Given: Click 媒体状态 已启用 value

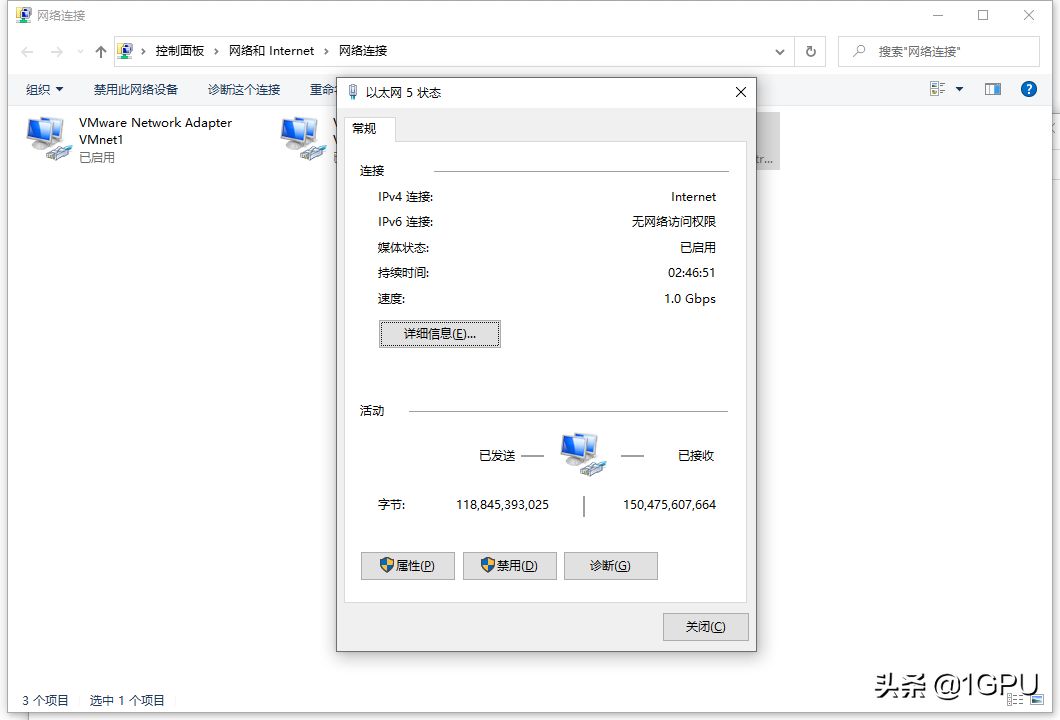Looking at the screenshot, I should coord(698,247).
